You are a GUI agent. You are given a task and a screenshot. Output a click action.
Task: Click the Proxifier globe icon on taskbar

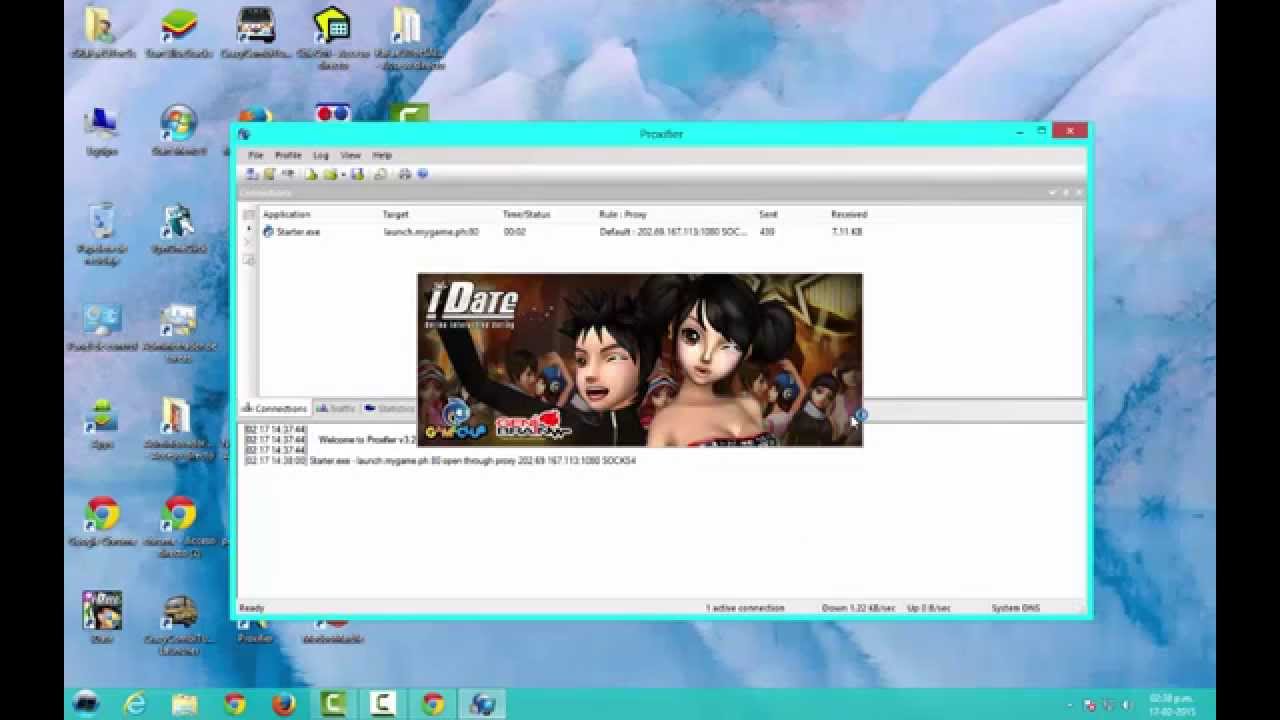482,704
